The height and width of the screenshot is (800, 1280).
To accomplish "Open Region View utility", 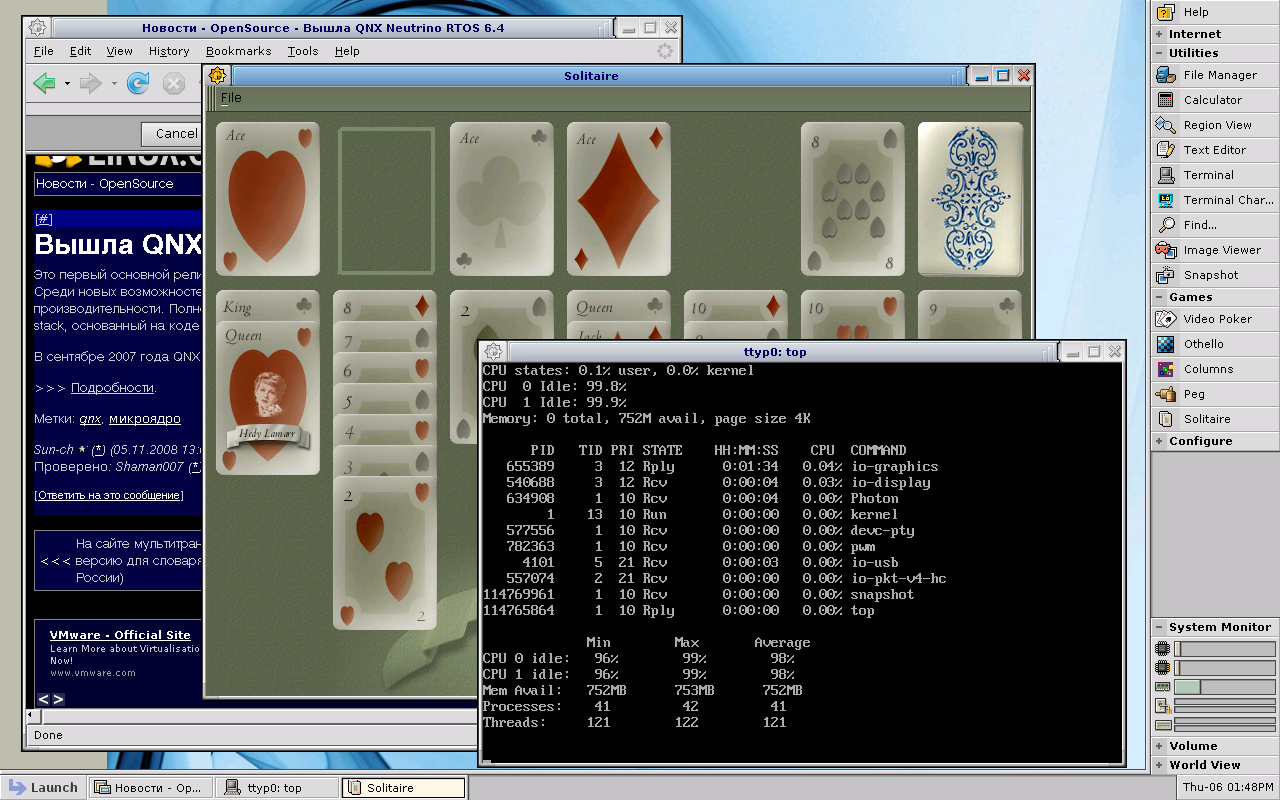I will point(1215,125).
